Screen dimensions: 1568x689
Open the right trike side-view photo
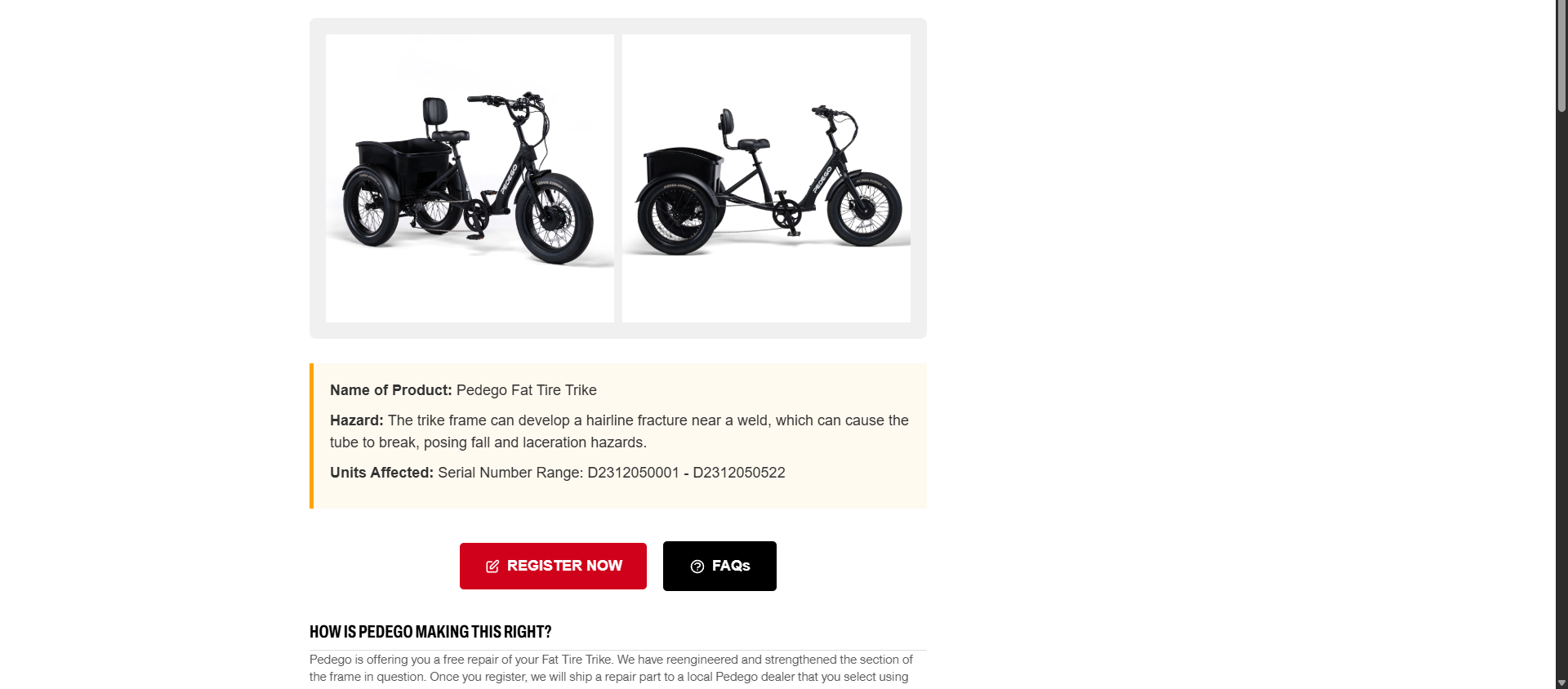766,178
